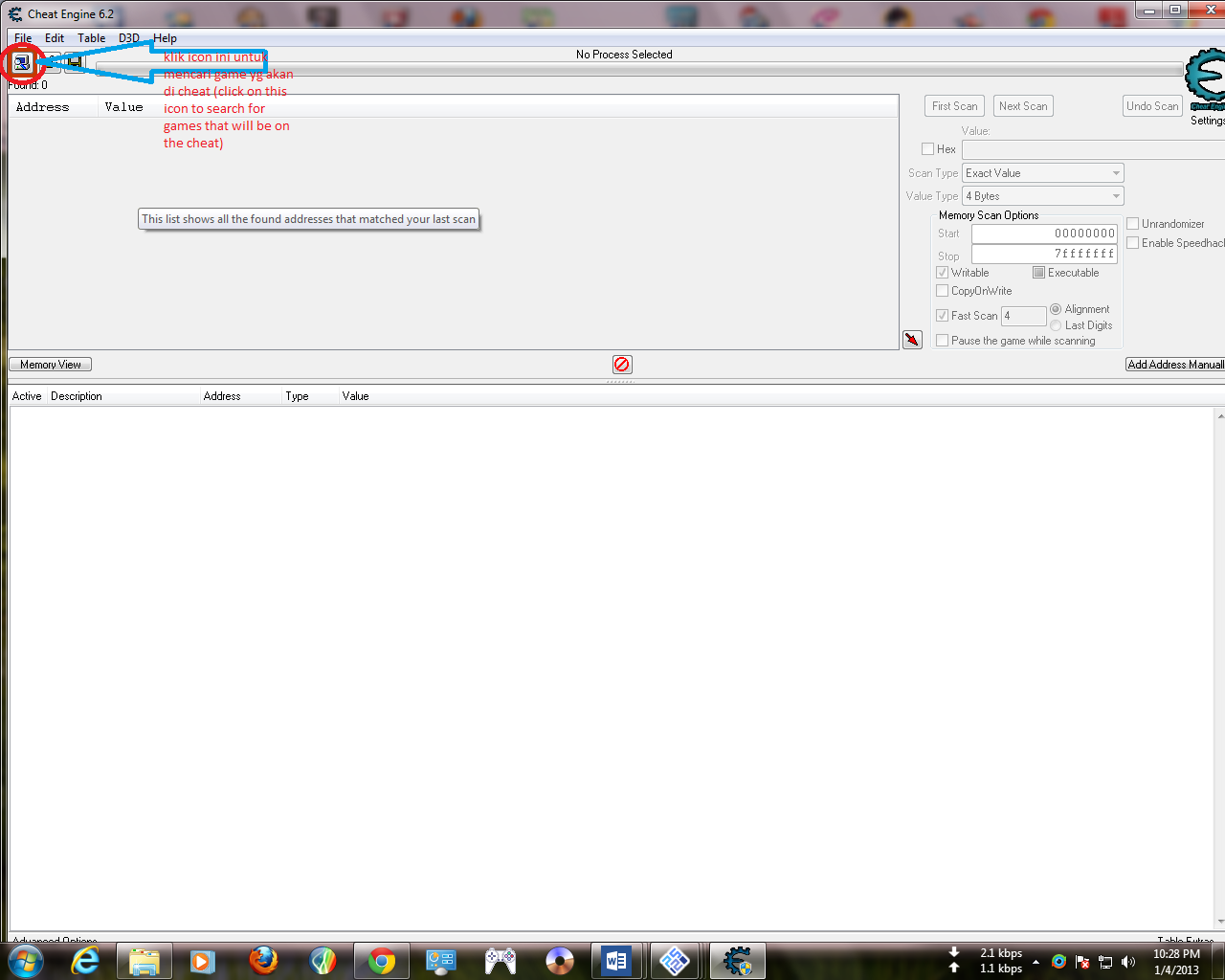
Task: Launch Cheat Engine from the taskbar
Action: click(737, 960)
